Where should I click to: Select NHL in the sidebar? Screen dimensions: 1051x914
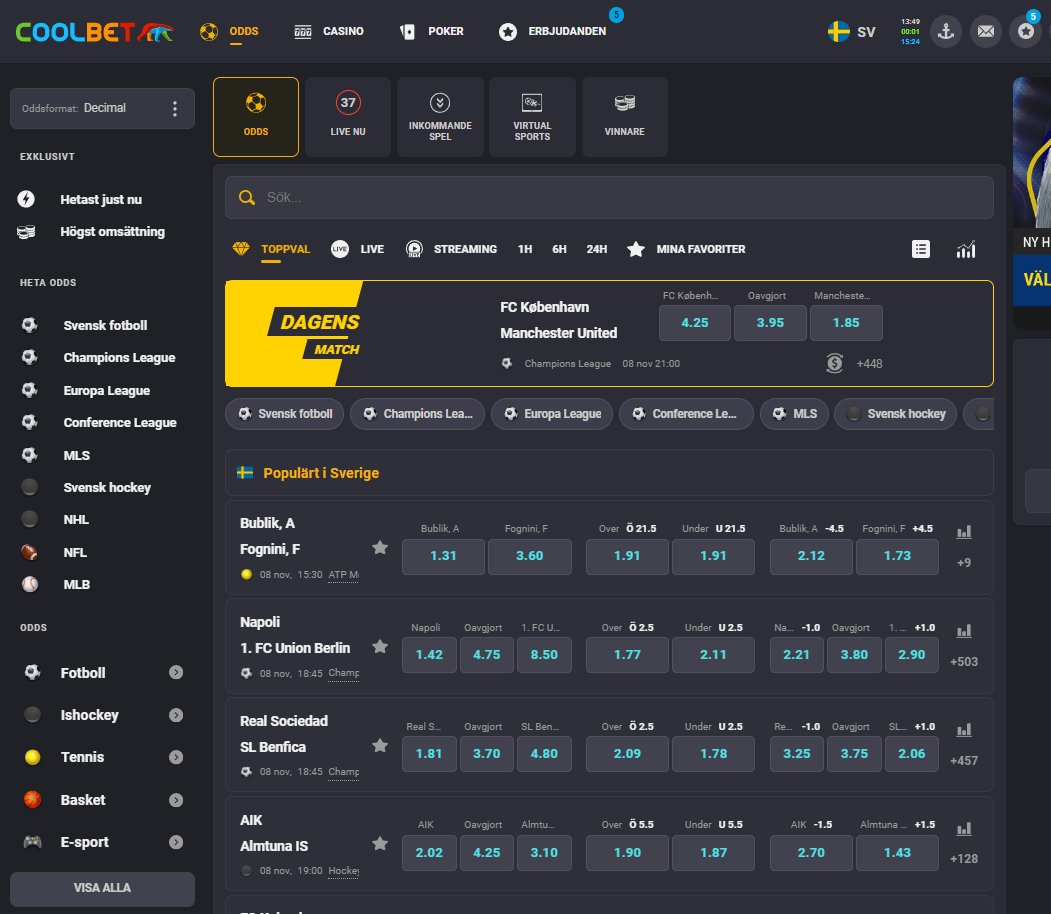76,520
